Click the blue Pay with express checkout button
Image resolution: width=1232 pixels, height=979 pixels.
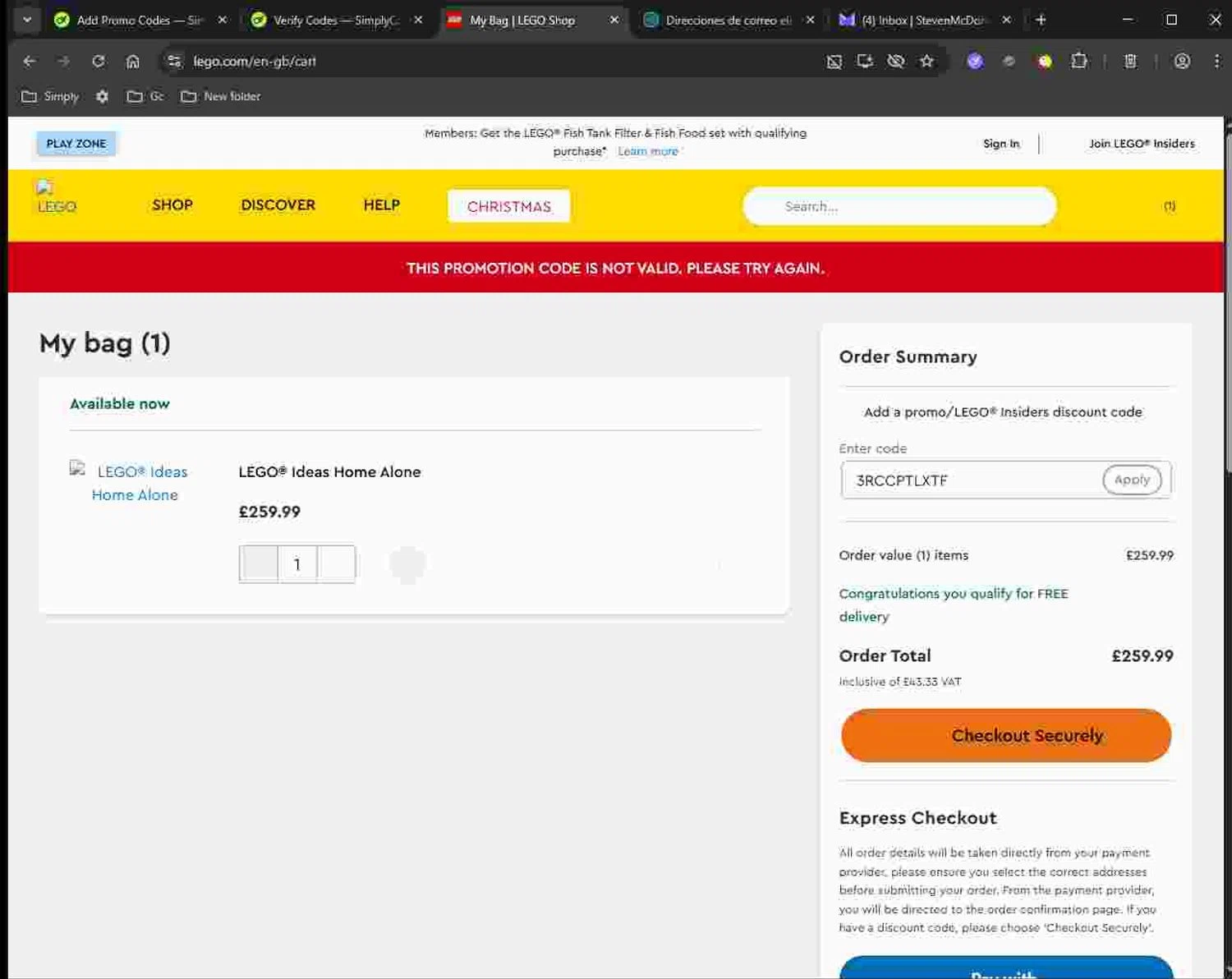point(1006,968)
